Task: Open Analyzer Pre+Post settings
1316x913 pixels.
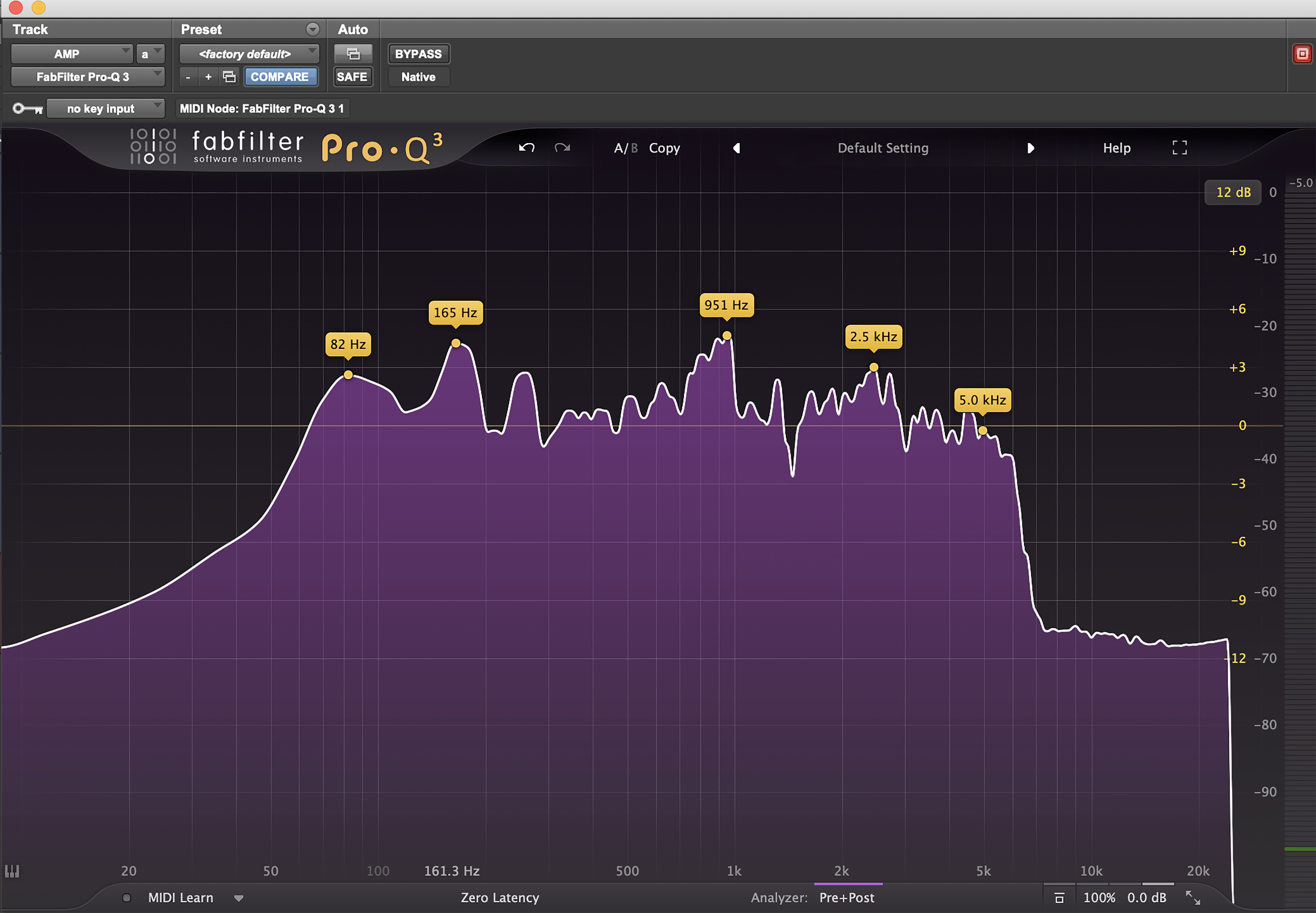Action: [x=846, y=897]
